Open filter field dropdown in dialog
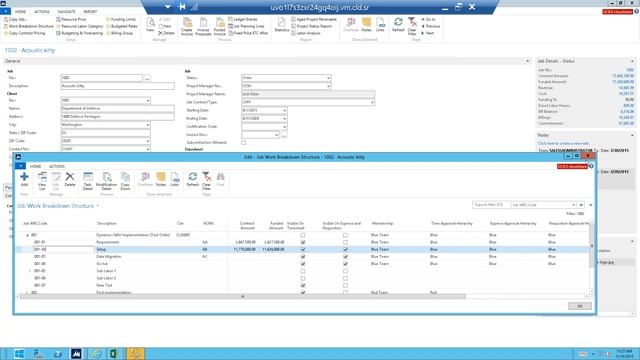640x360 pixels. [573, 205]
